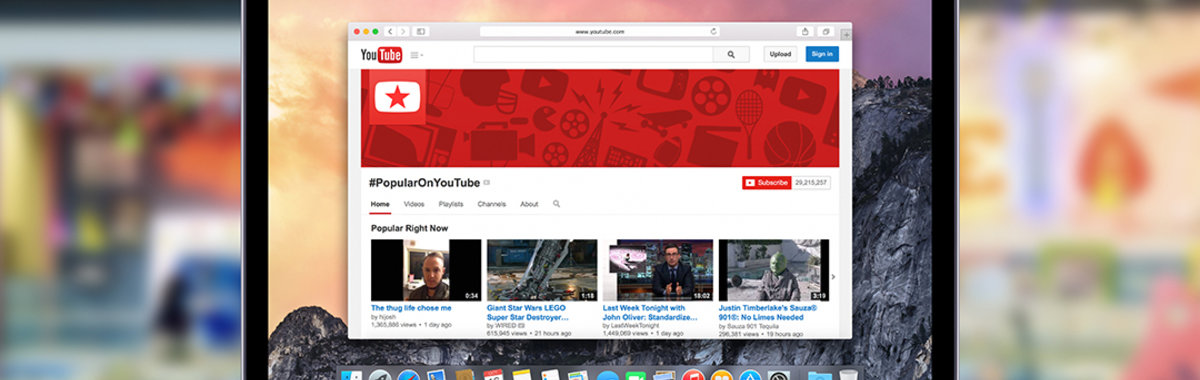Click verified badge beside channel name
Viewport: 1200px width, 380px height.
coord(487,183)
